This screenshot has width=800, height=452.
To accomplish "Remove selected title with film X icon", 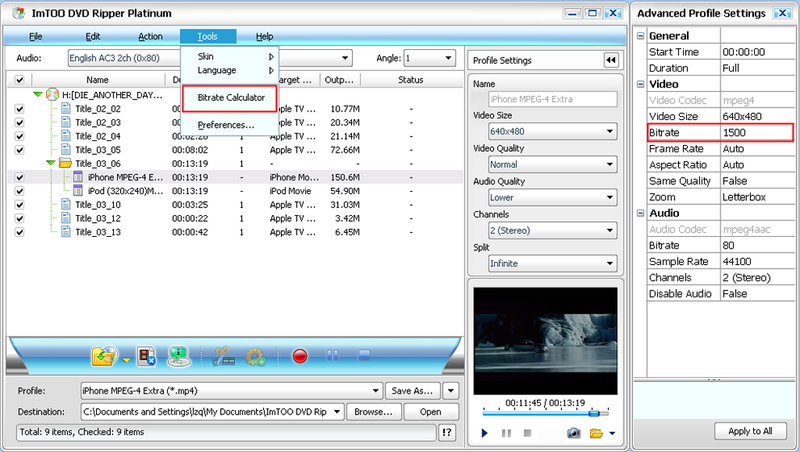I will click(x=146, y=356).
